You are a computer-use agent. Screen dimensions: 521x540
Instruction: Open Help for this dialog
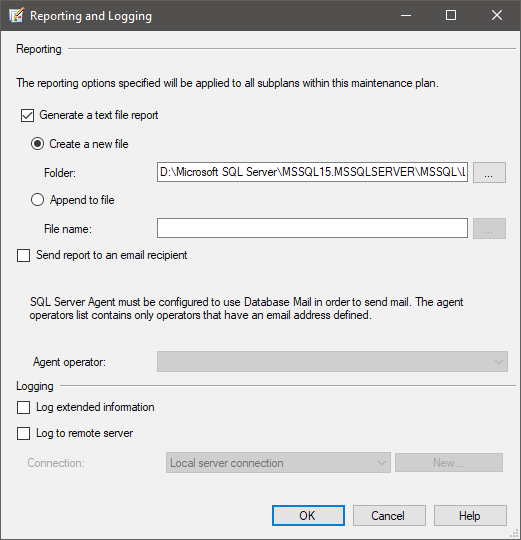470,516
